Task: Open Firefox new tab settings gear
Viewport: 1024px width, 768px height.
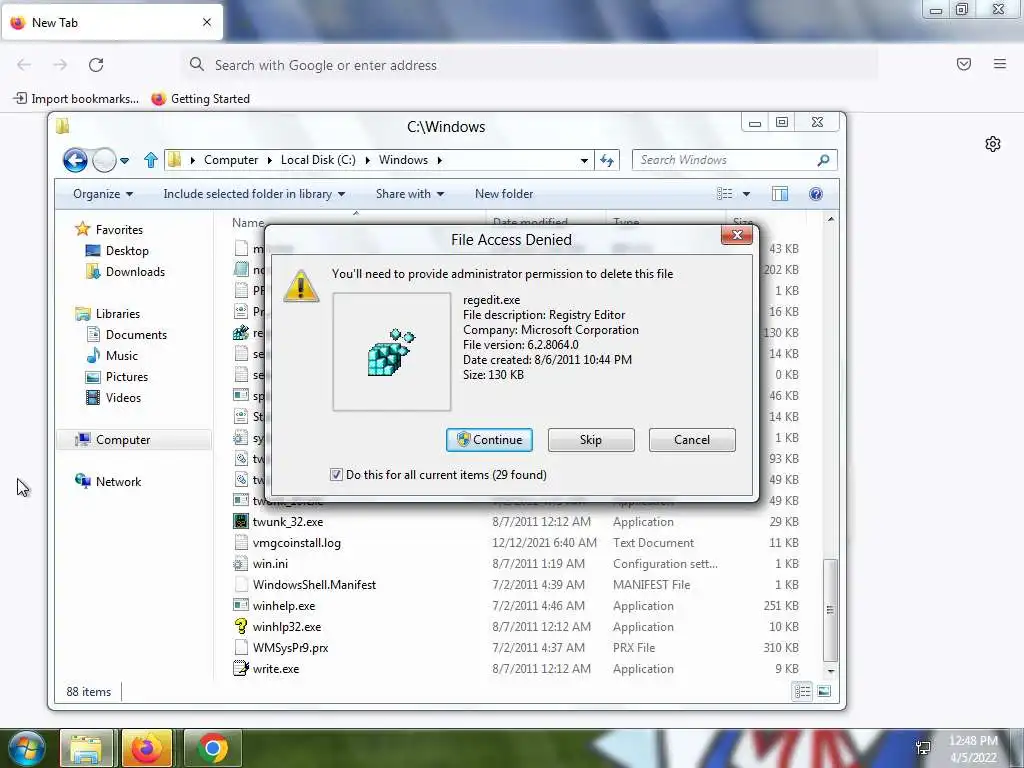Action: [x=993, y=144]
